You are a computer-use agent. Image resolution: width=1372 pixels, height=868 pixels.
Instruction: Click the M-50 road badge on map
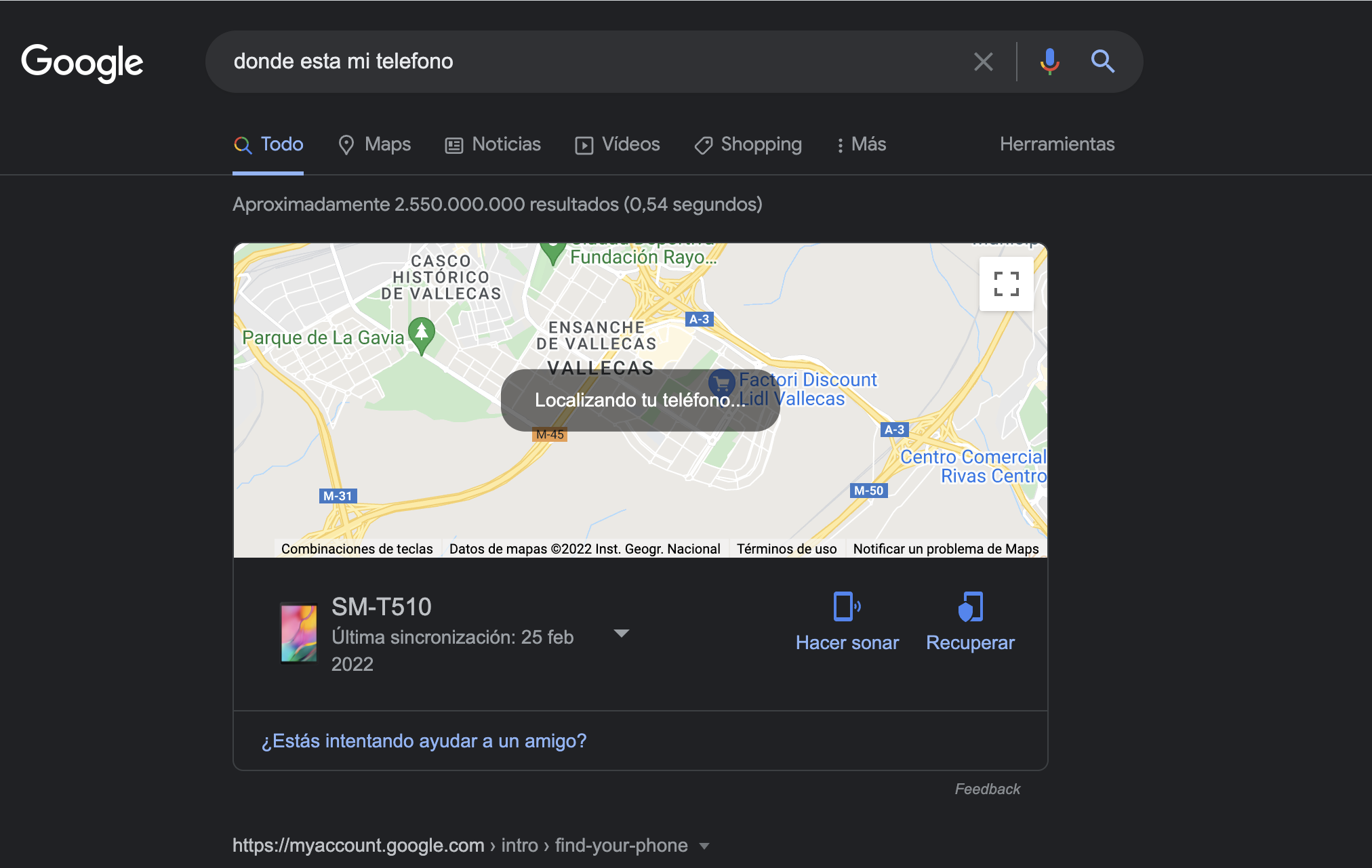868,491
